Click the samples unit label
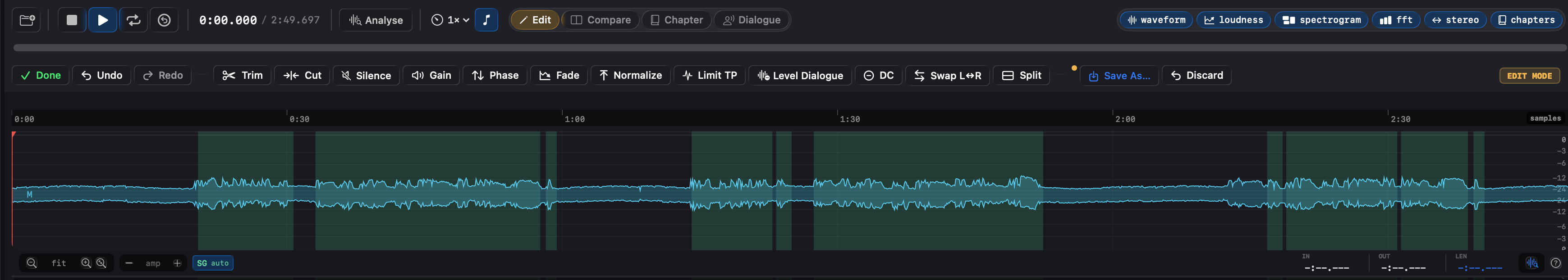 [1545, 118]
